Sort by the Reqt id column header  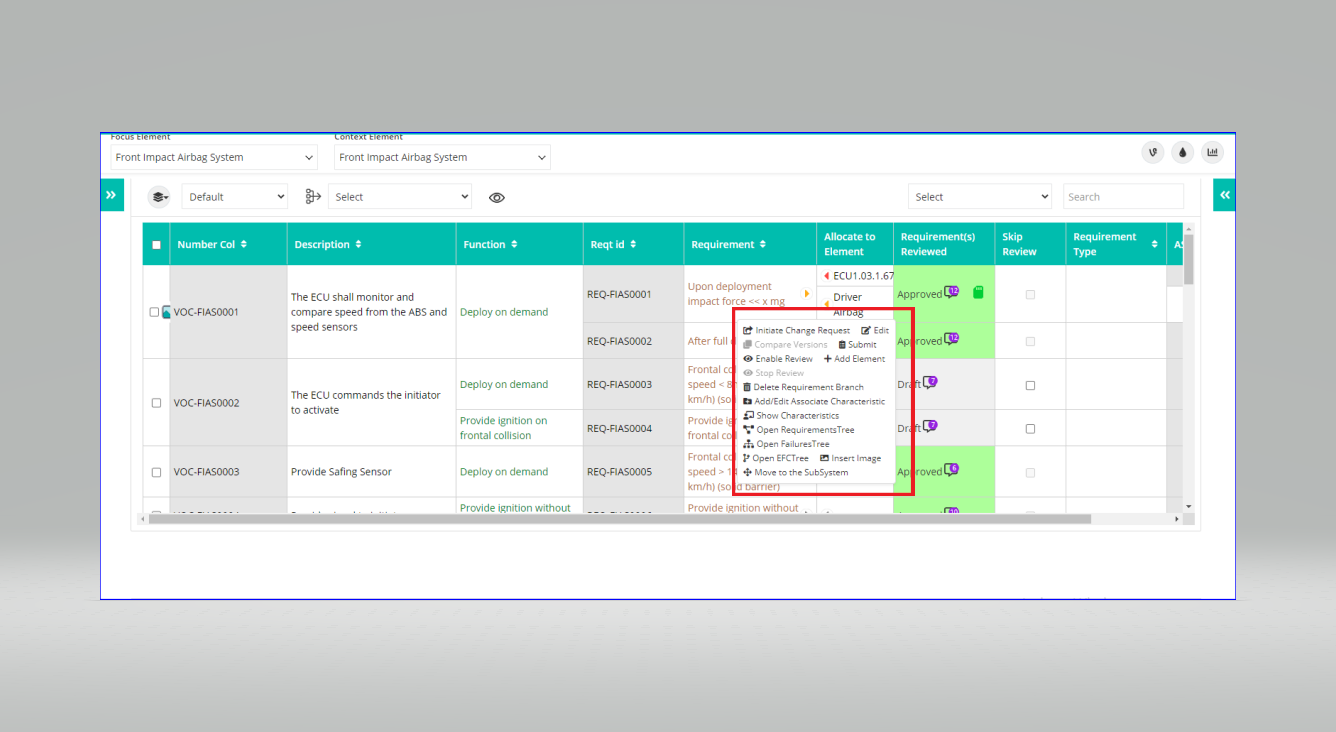tap(633, 244)
